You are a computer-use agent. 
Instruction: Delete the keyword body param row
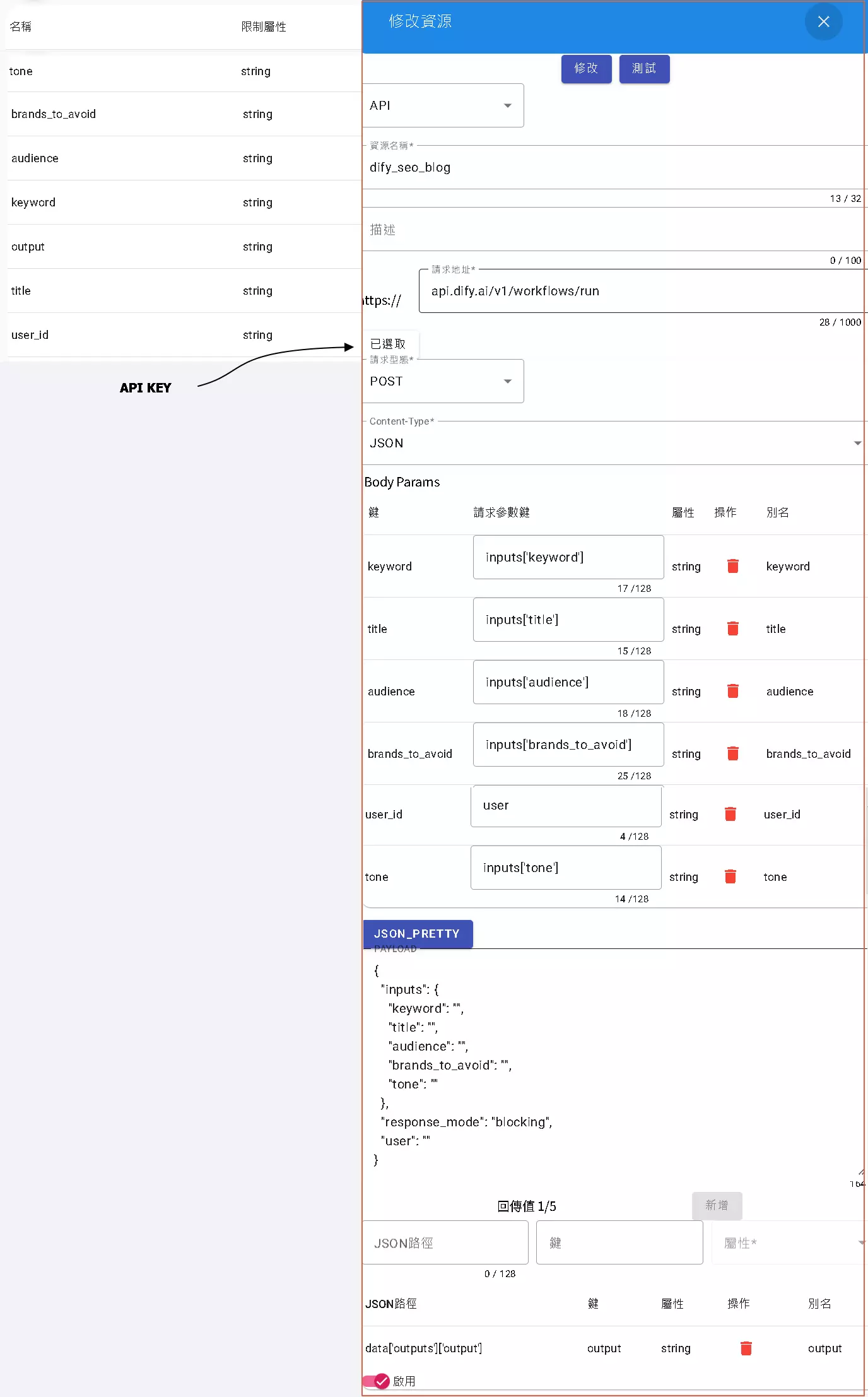tap(732, 566)
